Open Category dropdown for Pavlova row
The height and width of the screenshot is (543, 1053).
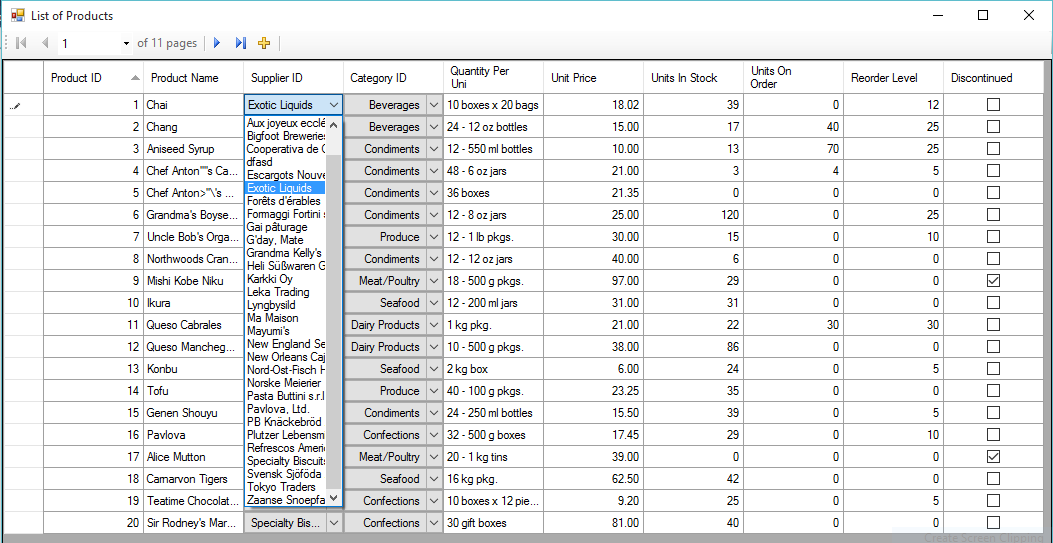click(x=434, y=434)
